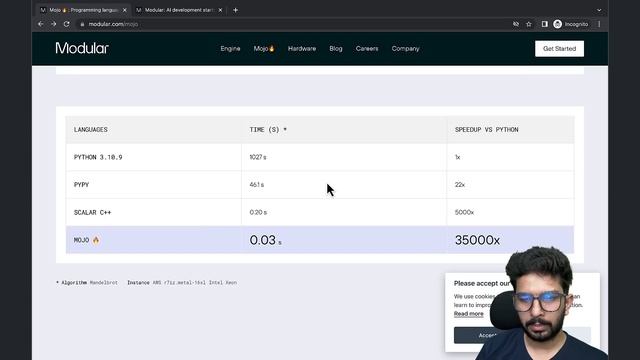Image resolution: width=640 pixels, height=360 pixels.
Task: Open the Chrome three-dot menu
Action: pyautogui.click(x=599, y=24)
